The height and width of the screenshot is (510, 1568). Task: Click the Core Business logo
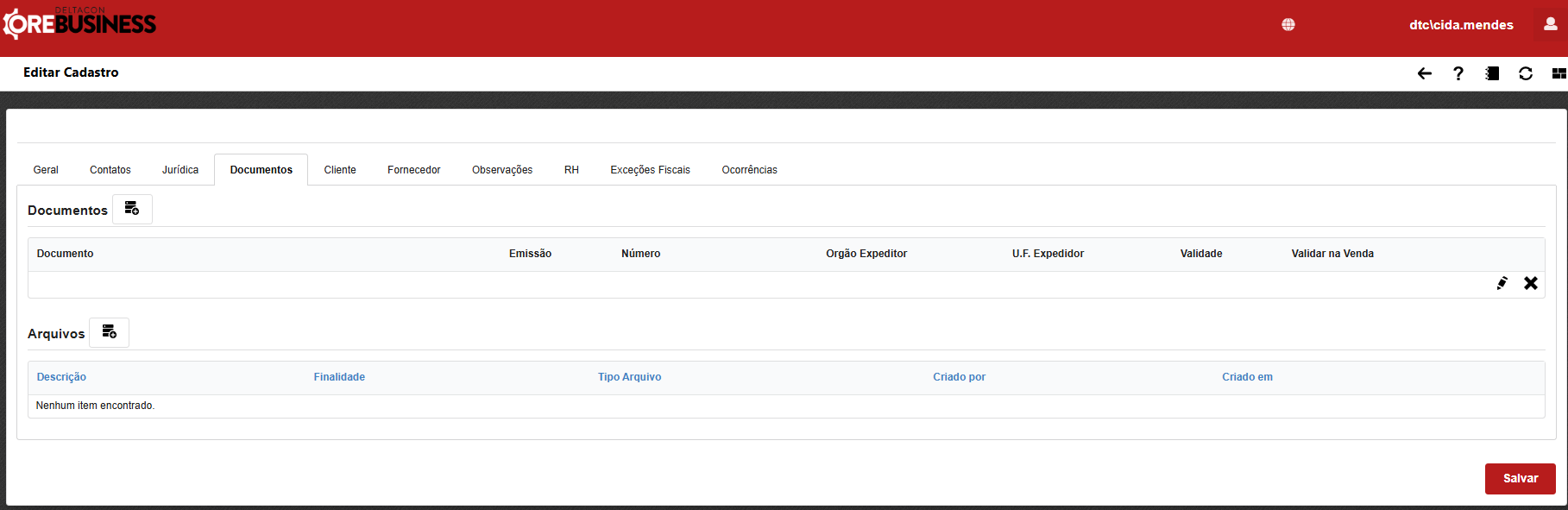coord(79,23)
